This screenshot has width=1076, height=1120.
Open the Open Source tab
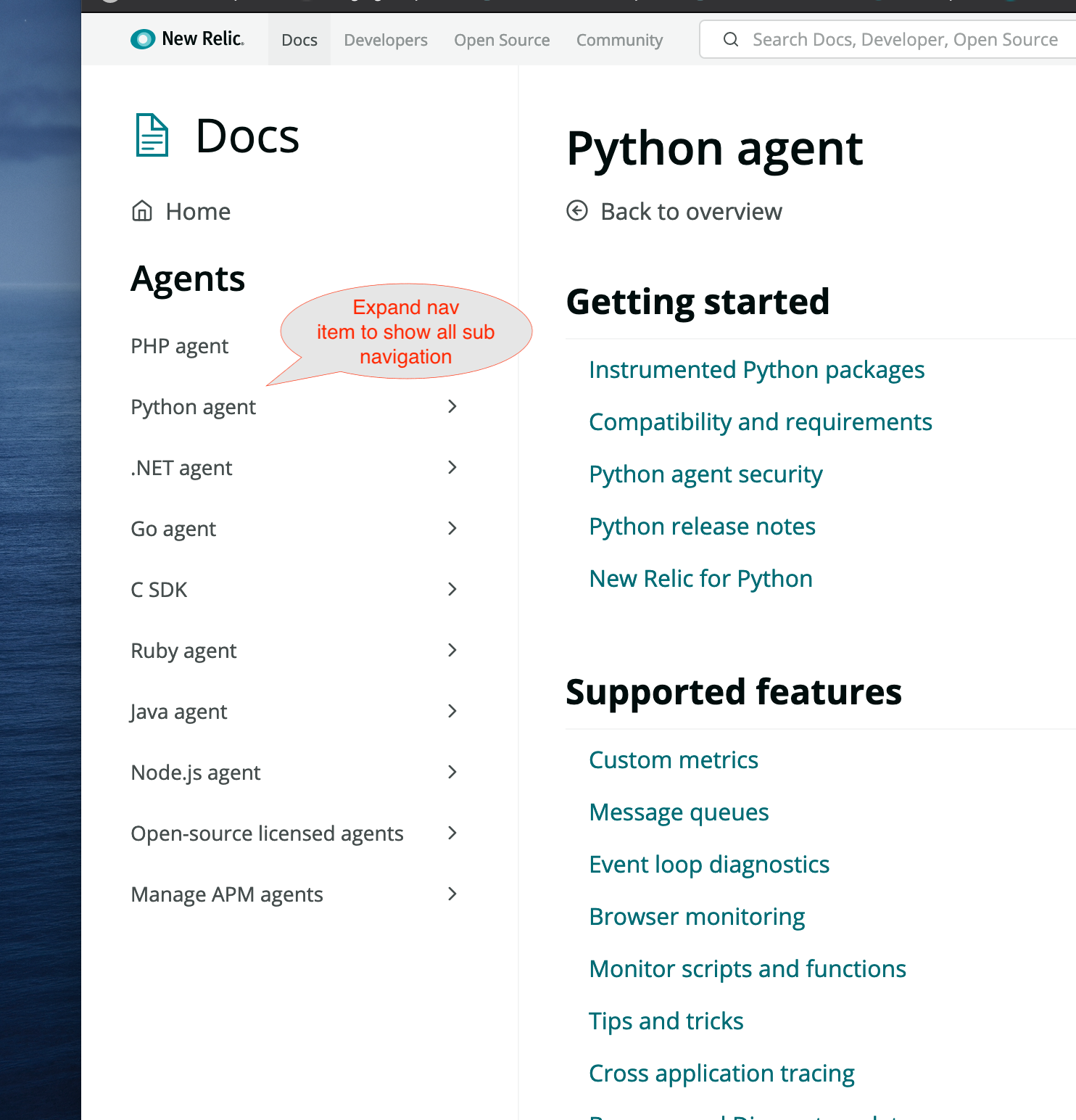click(502, 40)
